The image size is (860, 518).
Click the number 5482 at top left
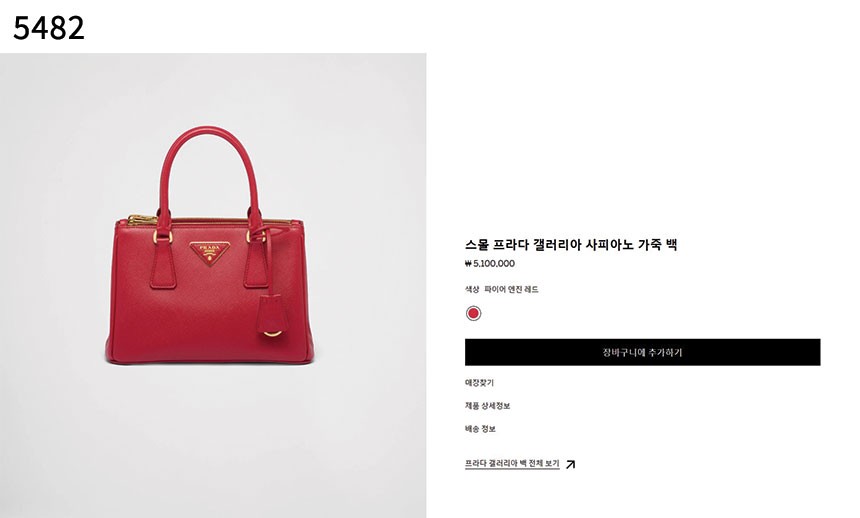click(49, 28)
